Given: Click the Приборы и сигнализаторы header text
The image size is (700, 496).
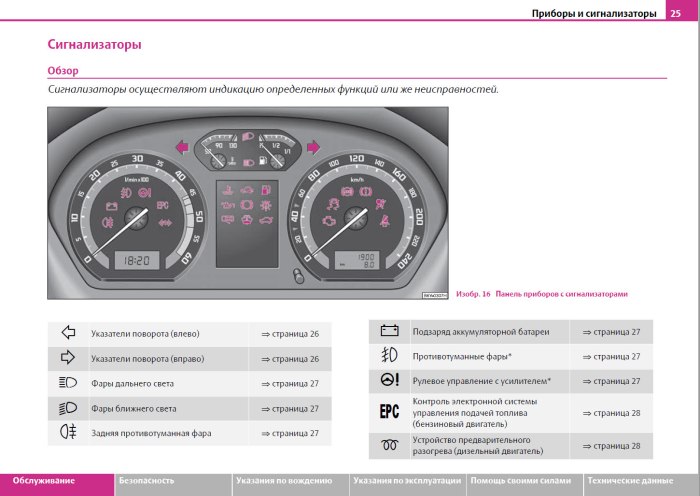Looking at the screenshot, I should 594,13.
